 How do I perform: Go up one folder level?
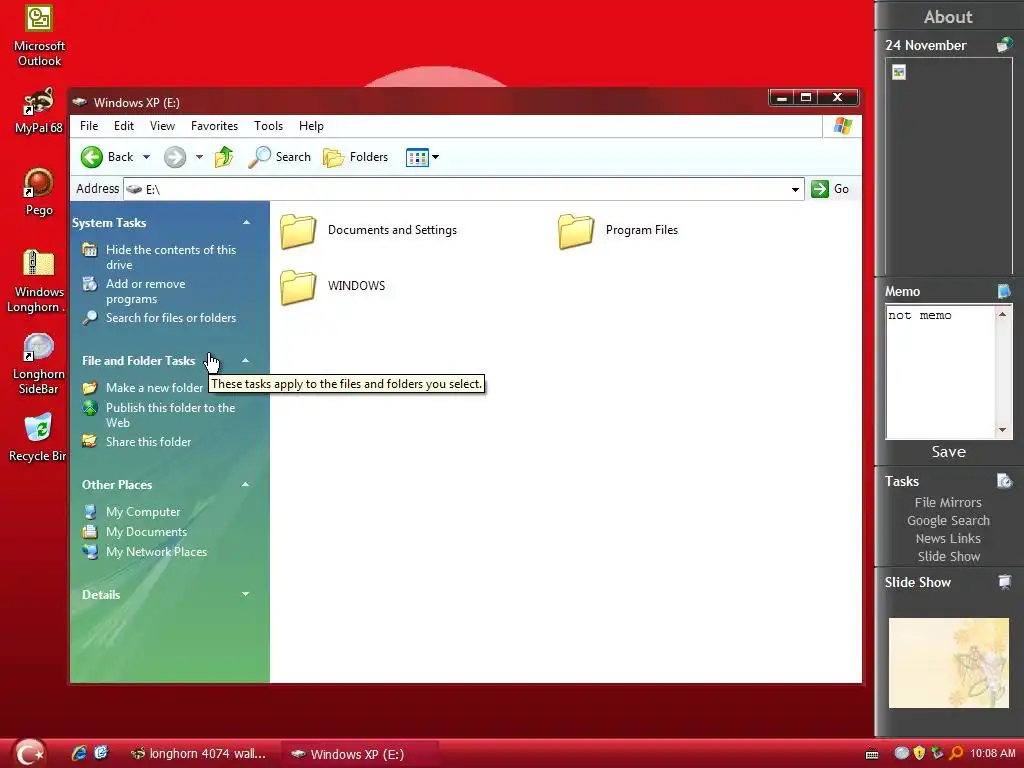224,157
